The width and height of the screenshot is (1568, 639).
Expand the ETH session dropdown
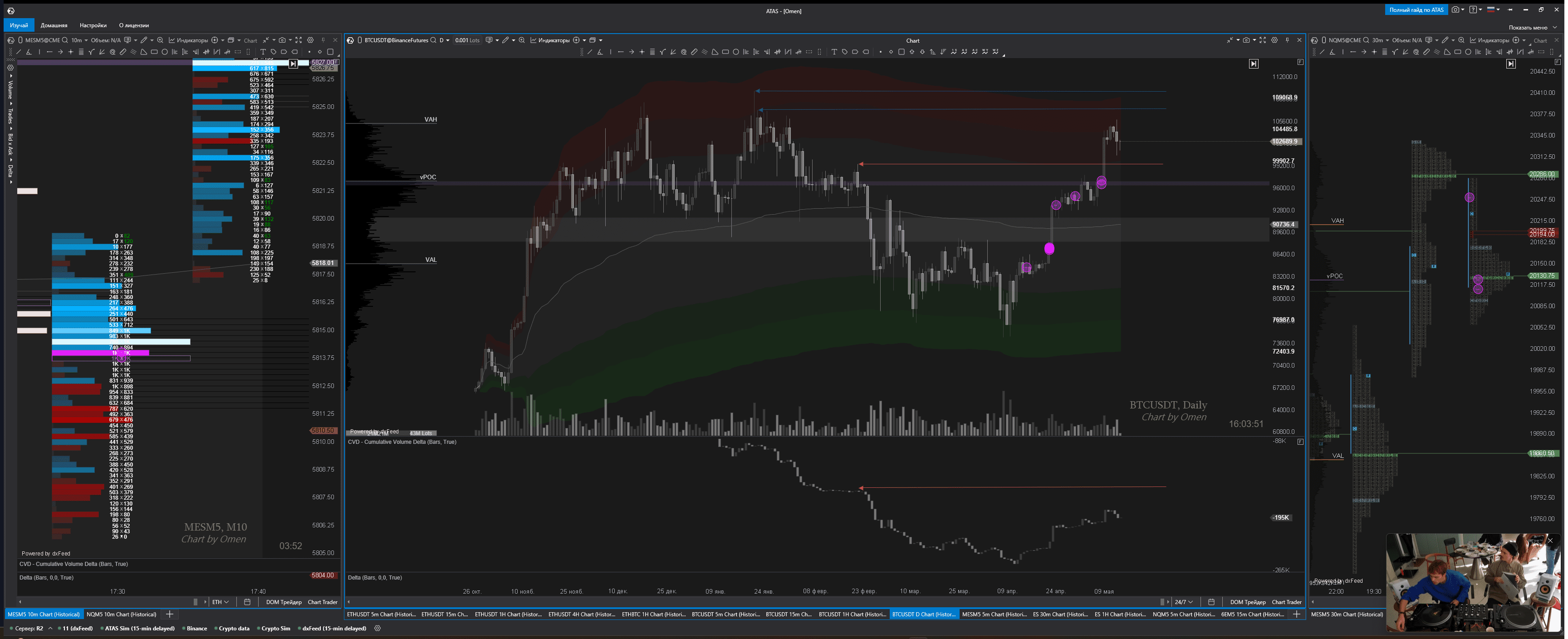220,602
